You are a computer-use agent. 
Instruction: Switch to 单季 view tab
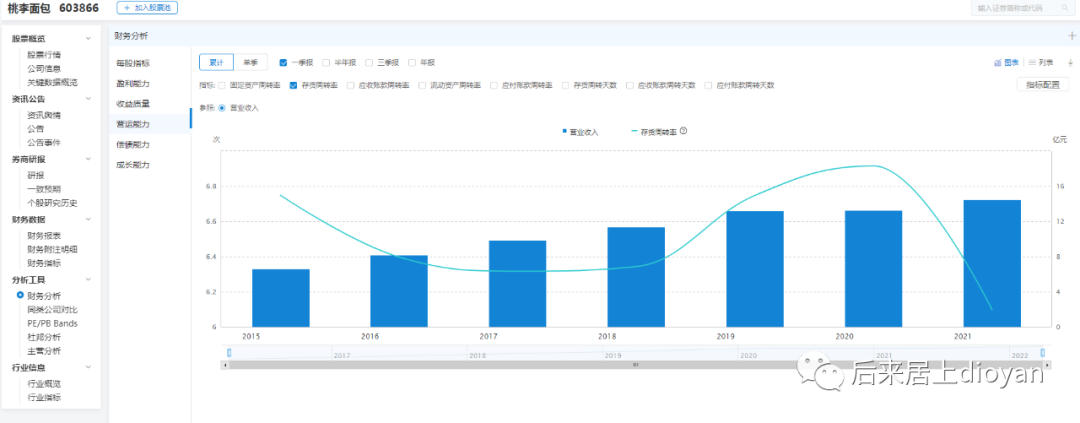pos(249,62)
